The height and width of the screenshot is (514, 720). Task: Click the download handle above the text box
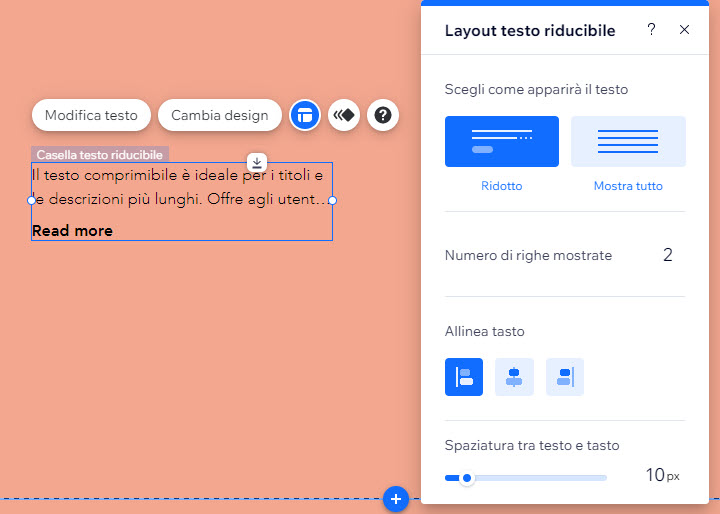[257, 163]
